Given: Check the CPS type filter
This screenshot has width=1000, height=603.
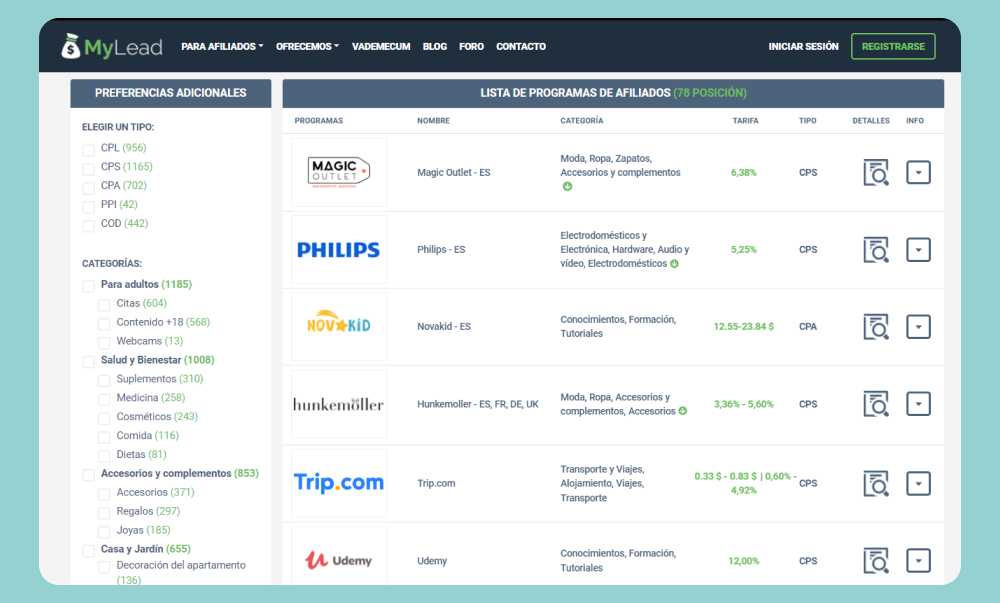Looking at the screenshot, I should click(89, 169).
